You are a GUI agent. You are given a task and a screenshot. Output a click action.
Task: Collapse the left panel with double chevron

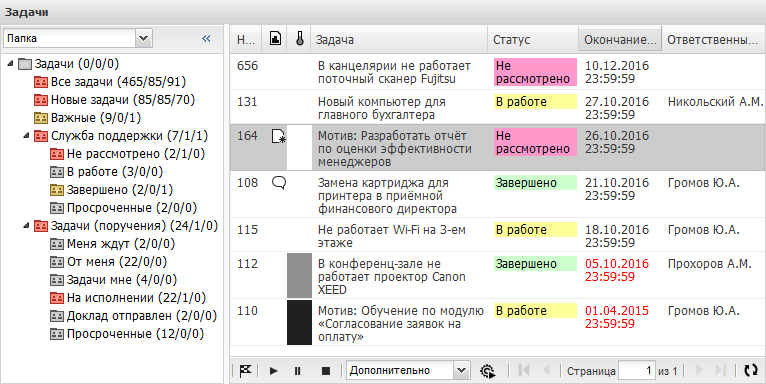pyautogui.click(x=206, y=39)
